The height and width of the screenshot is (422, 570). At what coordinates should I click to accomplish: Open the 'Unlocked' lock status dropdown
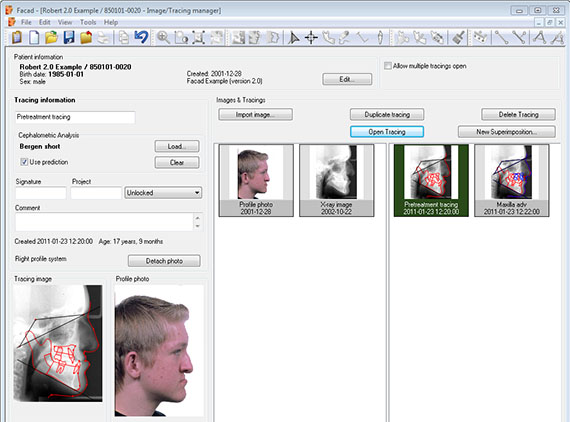coord(163,193)
